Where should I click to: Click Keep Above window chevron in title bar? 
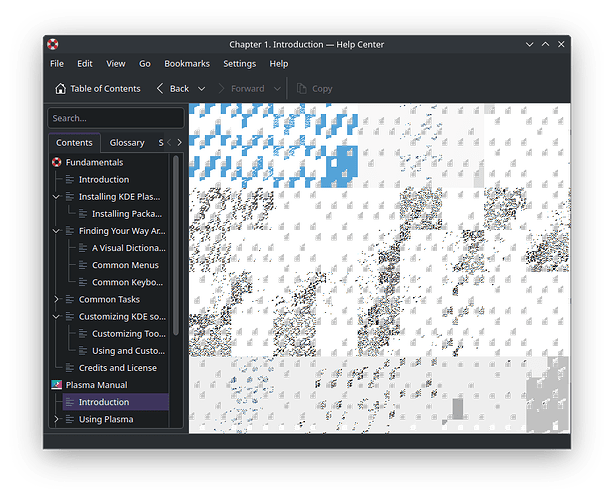(545, 45)
